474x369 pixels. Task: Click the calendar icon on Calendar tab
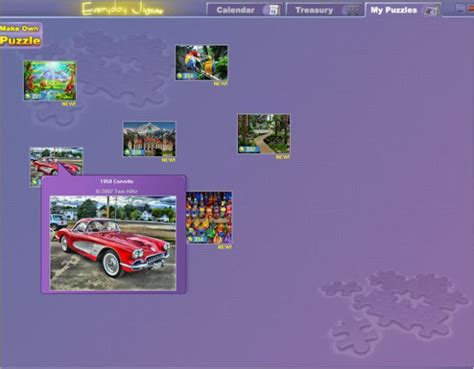[x=273, y=10]
